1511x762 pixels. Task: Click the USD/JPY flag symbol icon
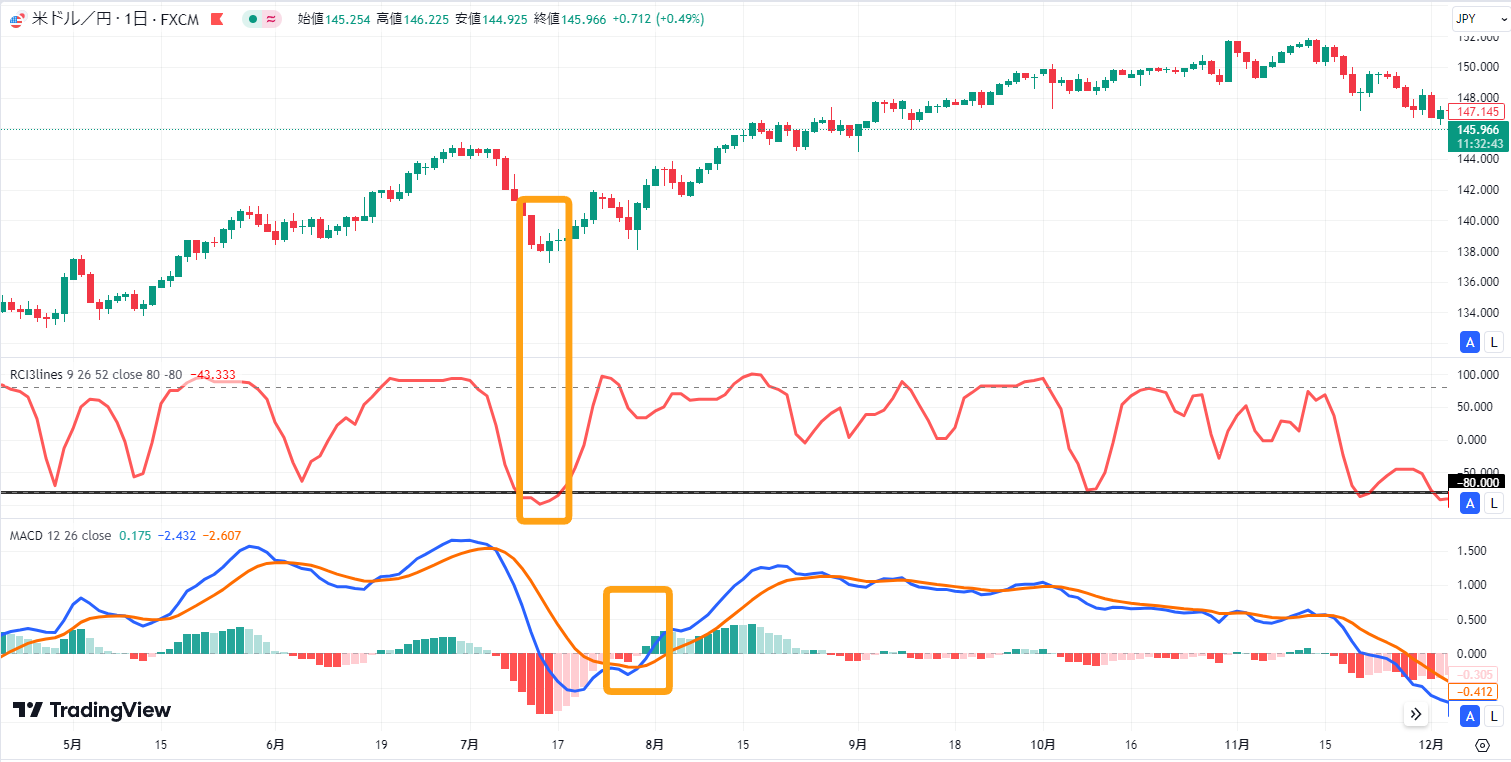tap(18, 19)
